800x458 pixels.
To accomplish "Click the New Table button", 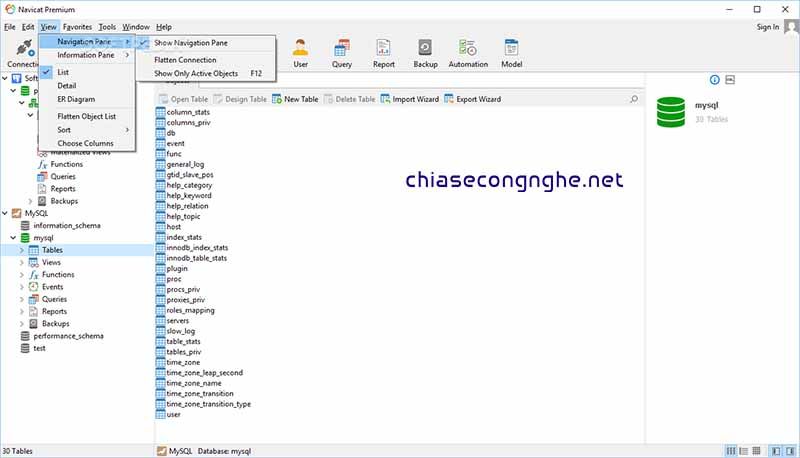I will 295,99.
